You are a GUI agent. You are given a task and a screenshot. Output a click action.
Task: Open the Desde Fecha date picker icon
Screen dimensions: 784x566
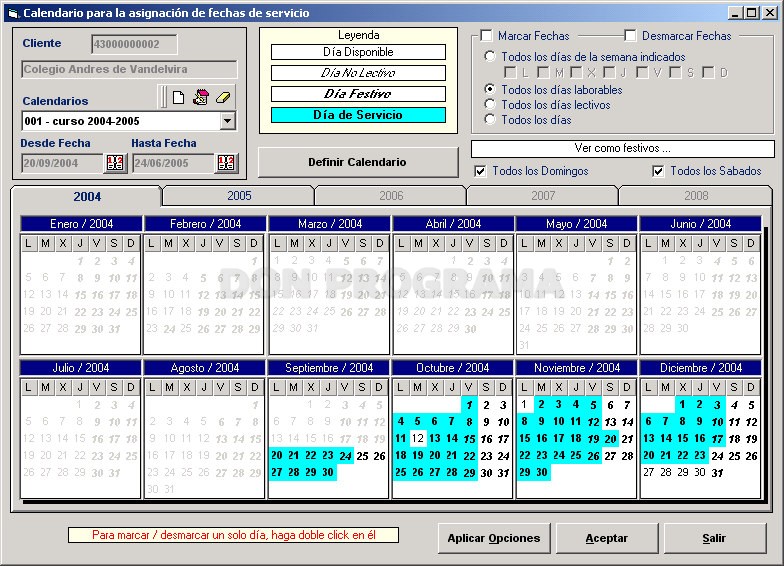click(x=115, y=163)
